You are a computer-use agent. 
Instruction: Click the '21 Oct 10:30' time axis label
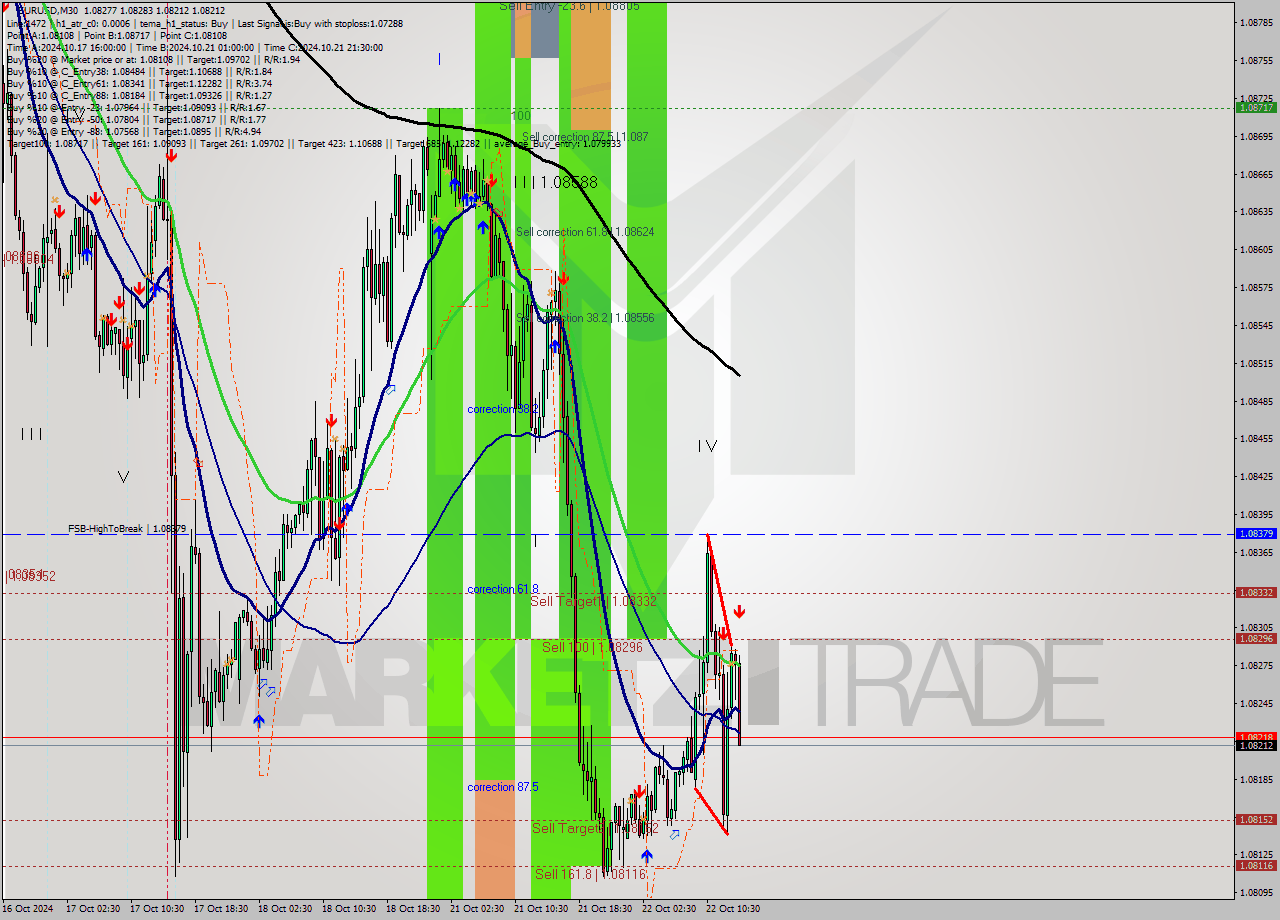pos(539,909)
